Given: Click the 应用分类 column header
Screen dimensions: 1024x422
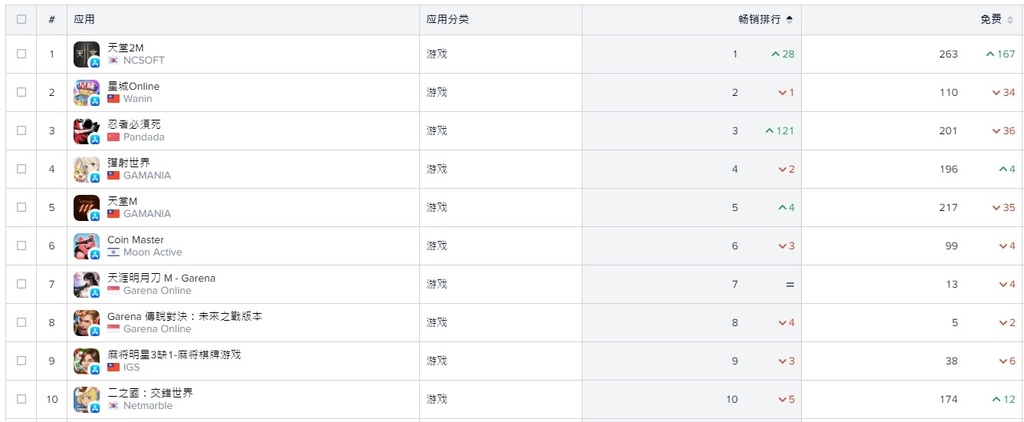Looking at the screenshot, I should pos(447,20).
